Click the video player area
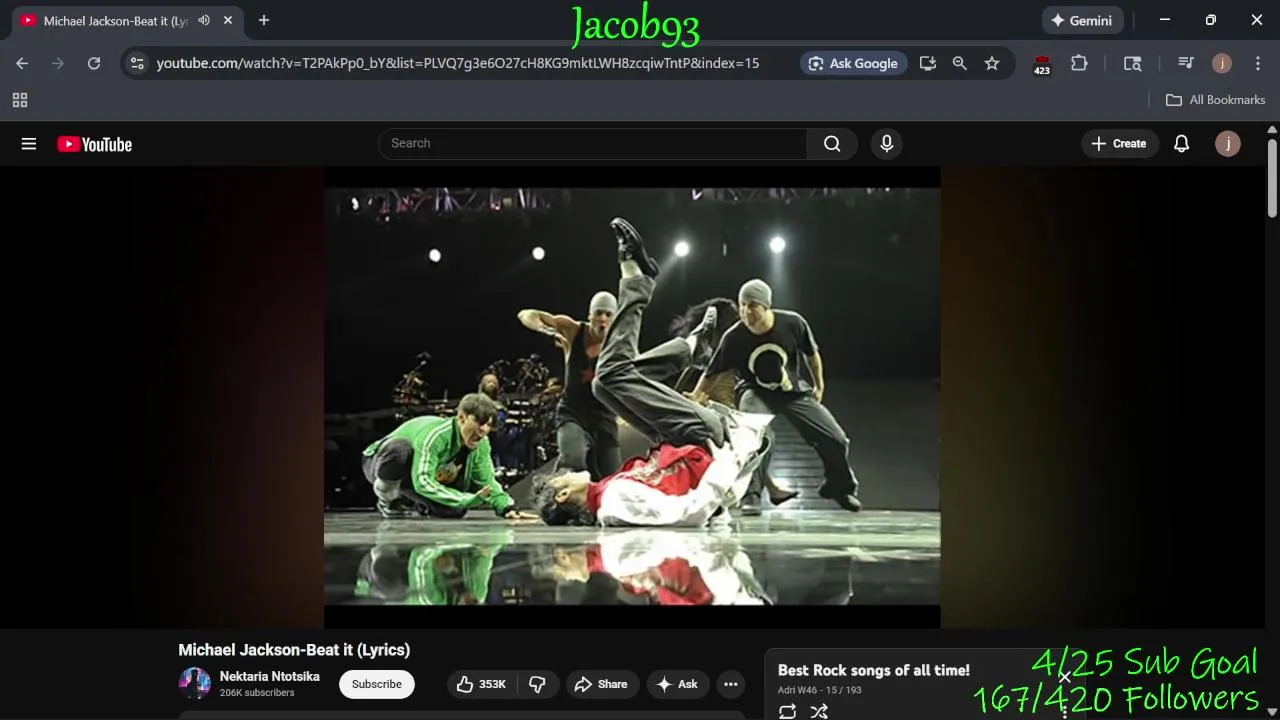Screen dimensions: 1280x720 632,397
